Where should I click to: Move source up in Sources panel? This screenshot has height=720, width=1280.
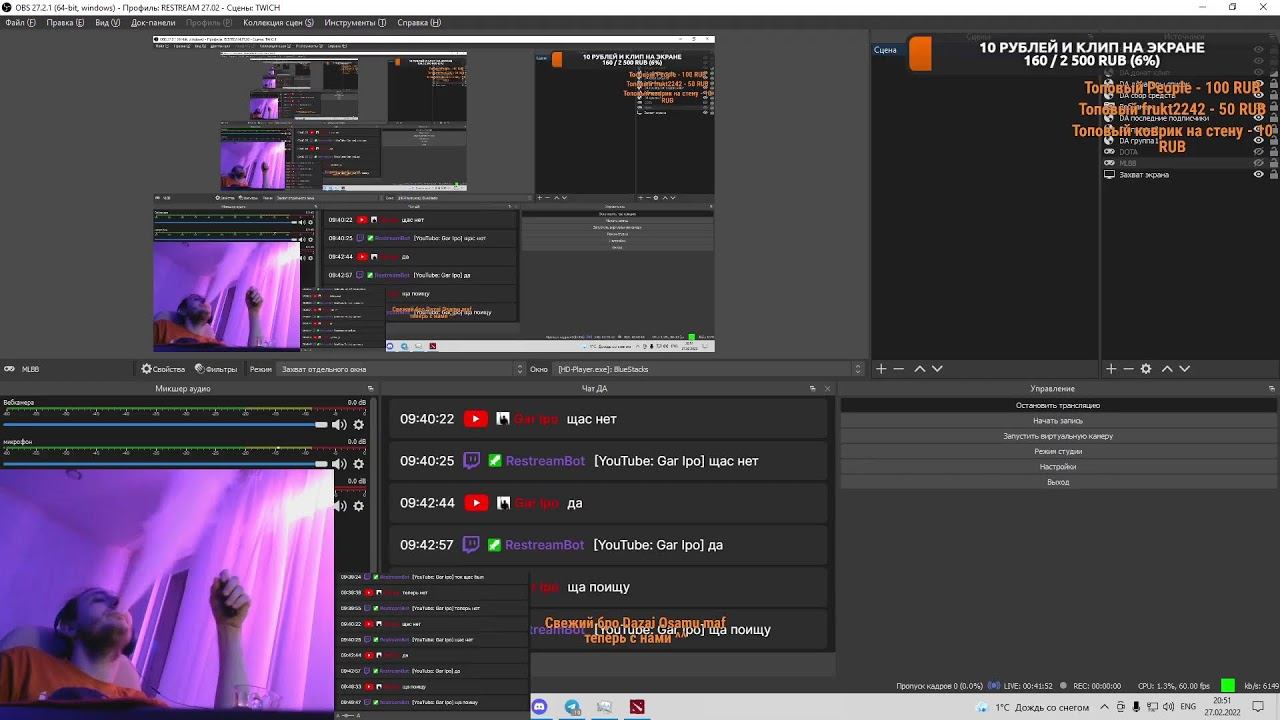coord(1167,369)
